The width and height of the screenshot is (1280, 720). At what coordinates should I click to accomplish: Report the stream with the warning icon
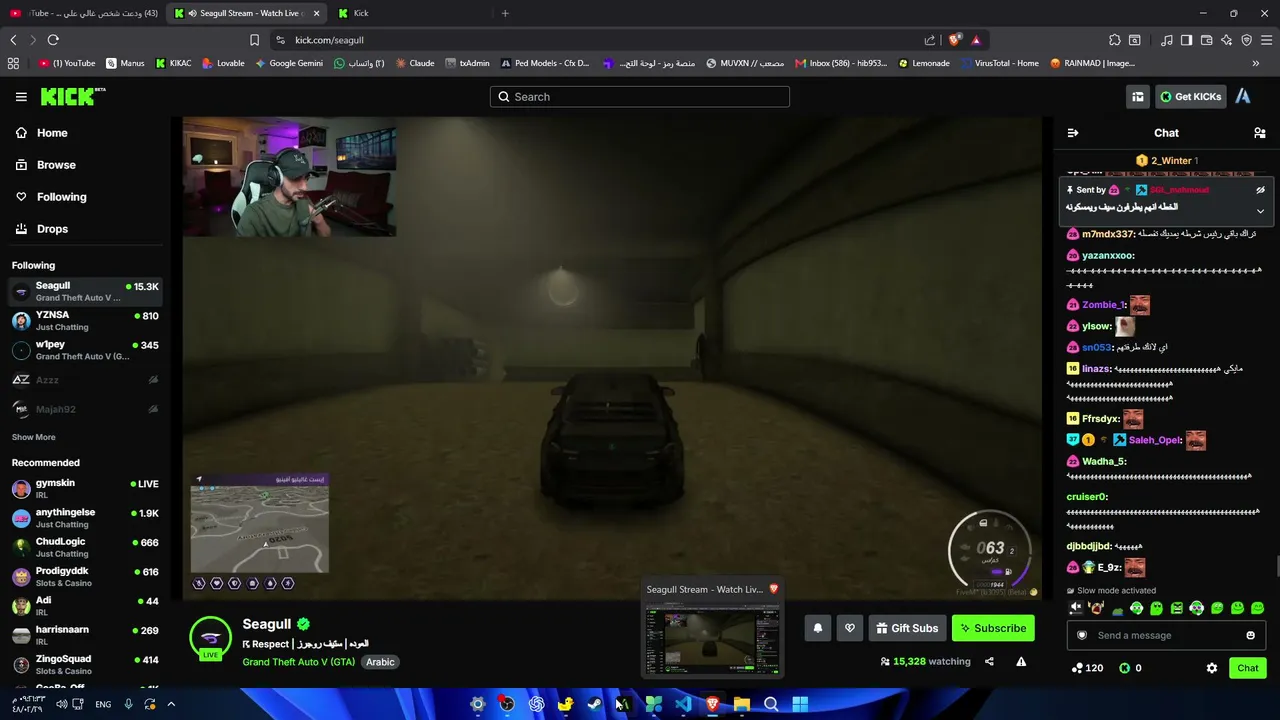pos(1021,661)
